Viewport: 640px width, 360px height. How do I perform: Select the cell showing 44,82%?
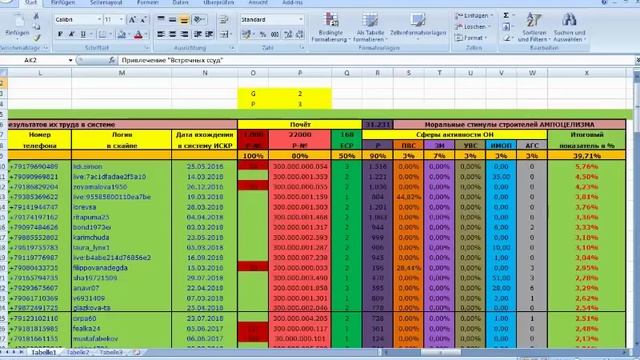point(409,197)
